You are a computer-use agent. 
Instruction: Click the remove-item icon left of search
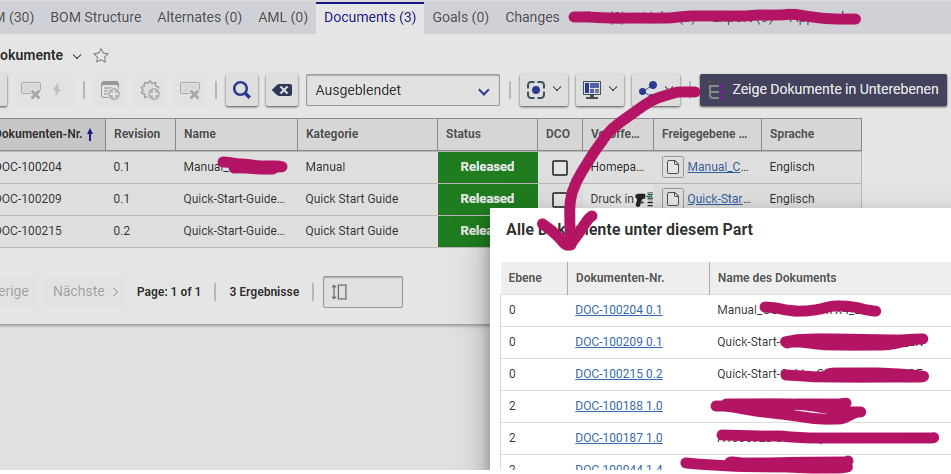[x=190, y=90]
